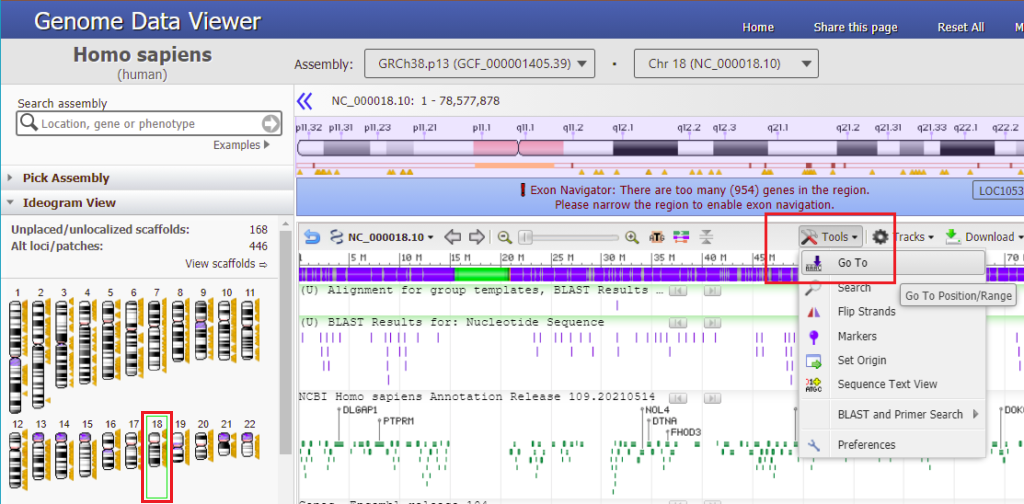Click the DNA strand icon beside NC_000018.10
The width and height of the screenshot is (1024, 504).
click(336, 237)
